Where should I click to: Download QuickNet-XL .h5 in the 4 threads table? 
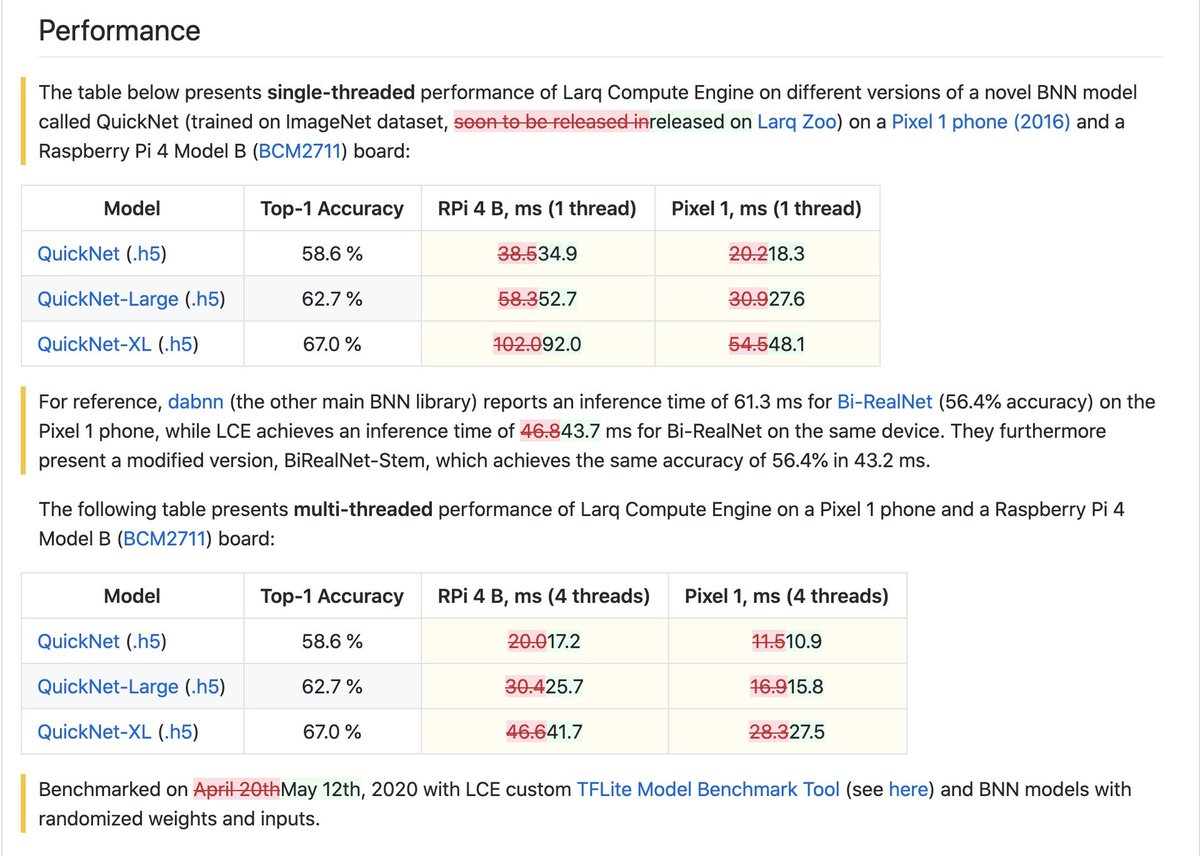click(178, 732)
